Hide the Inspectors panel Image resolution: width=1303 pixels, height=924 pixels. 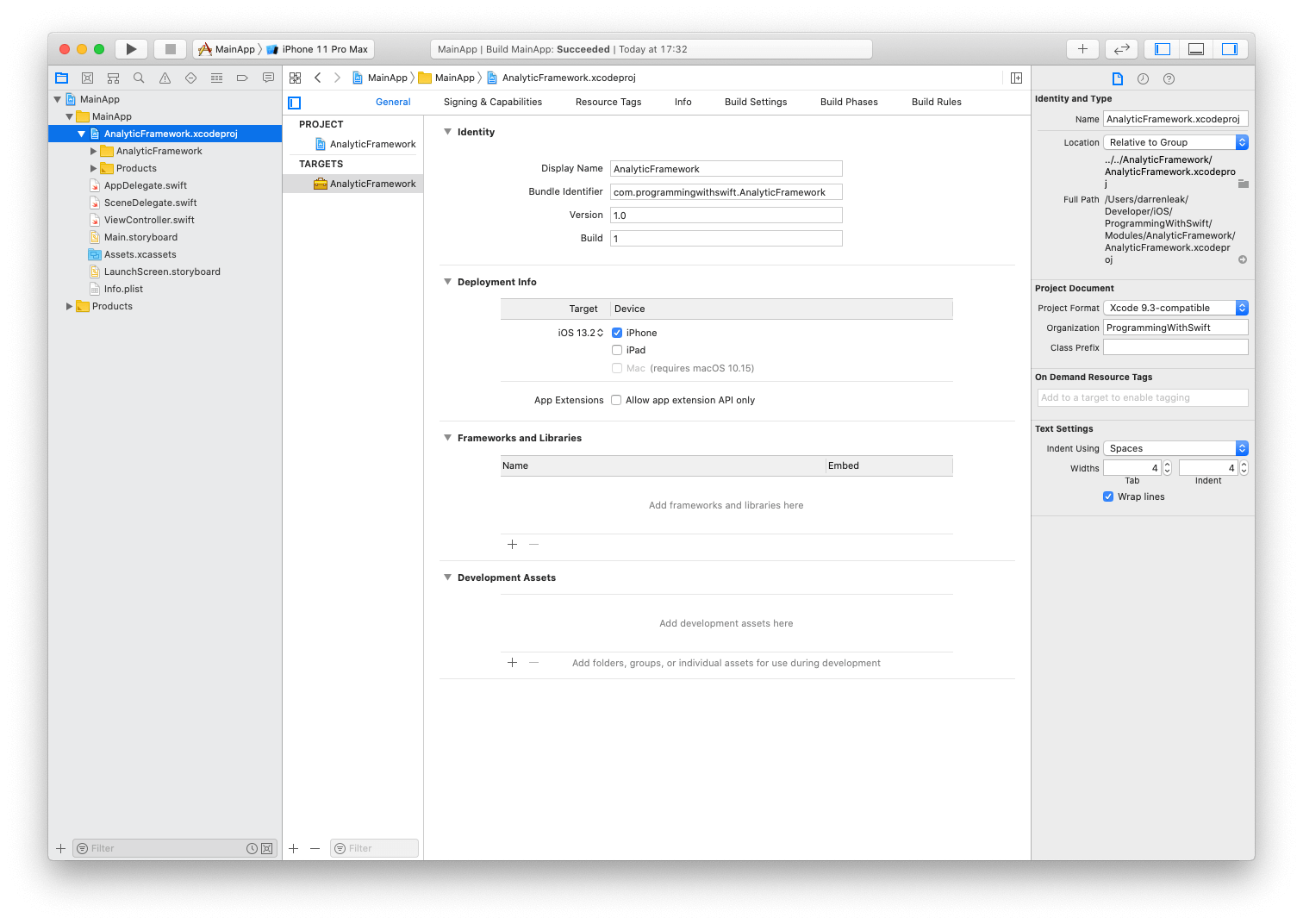point(1230,49)
